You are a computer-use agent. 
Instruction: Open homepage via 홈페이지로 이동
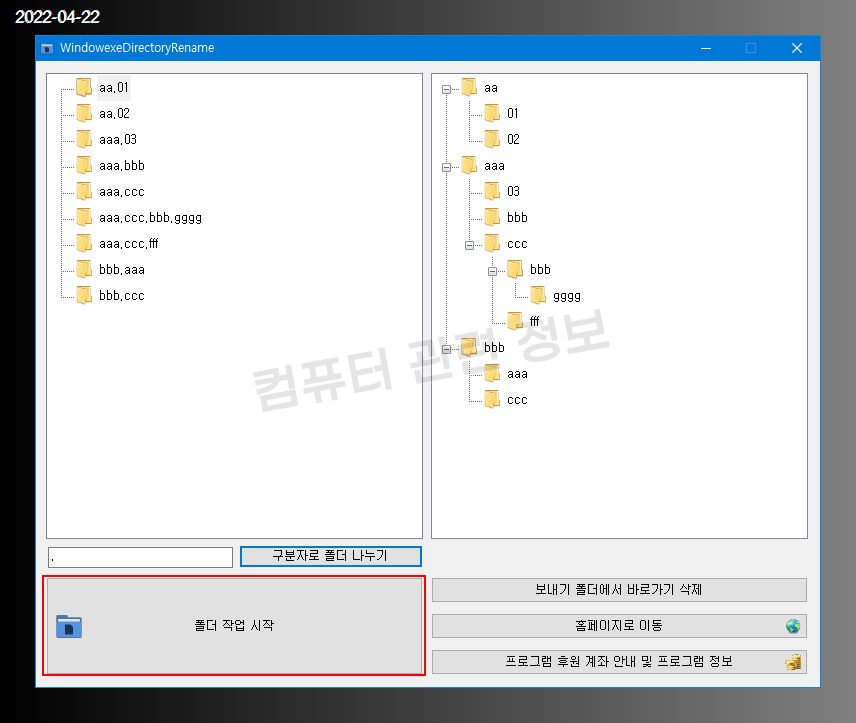click(x=619, y=626)
